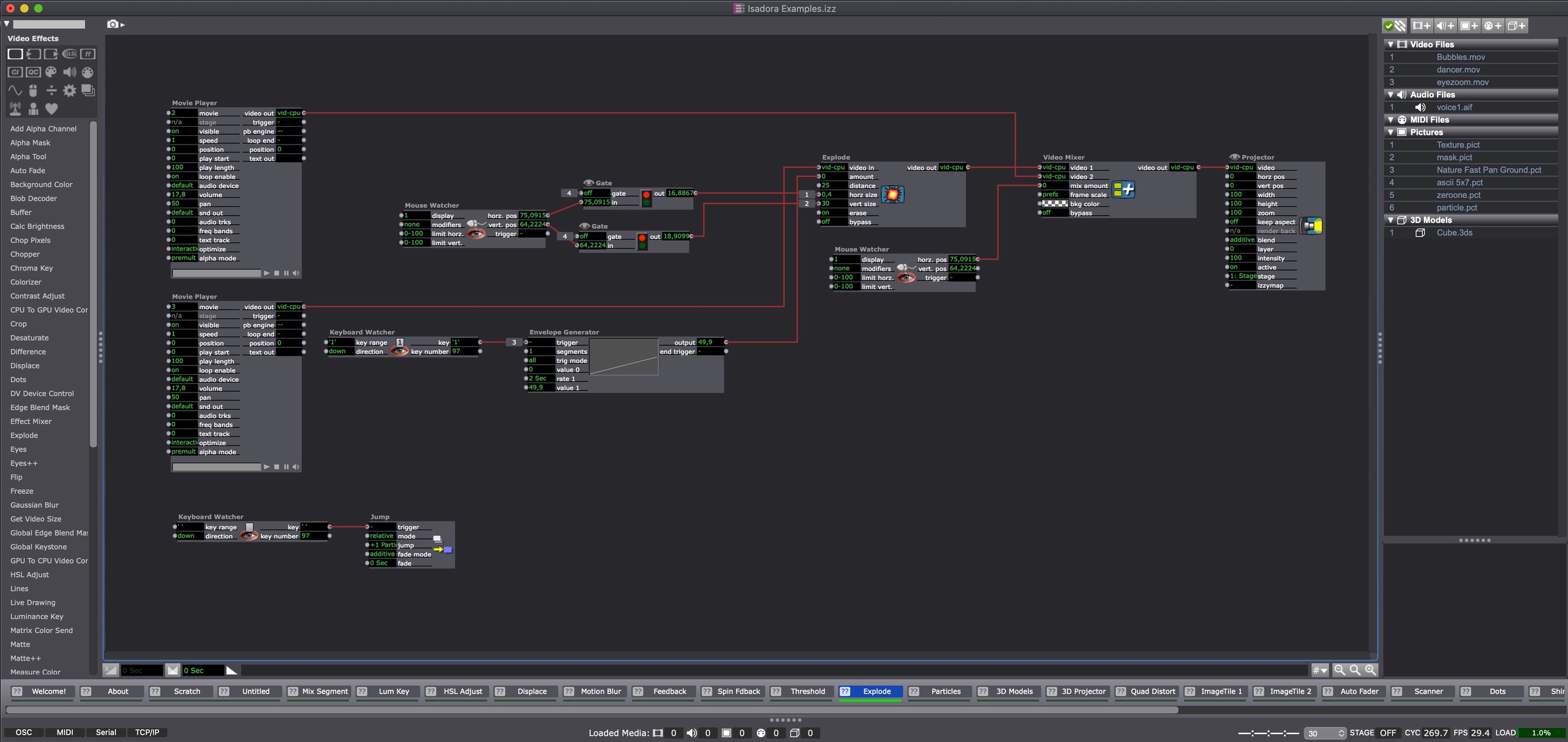The height and width of the screenshot is (742, 1568).
Task: Select Chroma Key in Video Effects list
Action: click(32, 268)
